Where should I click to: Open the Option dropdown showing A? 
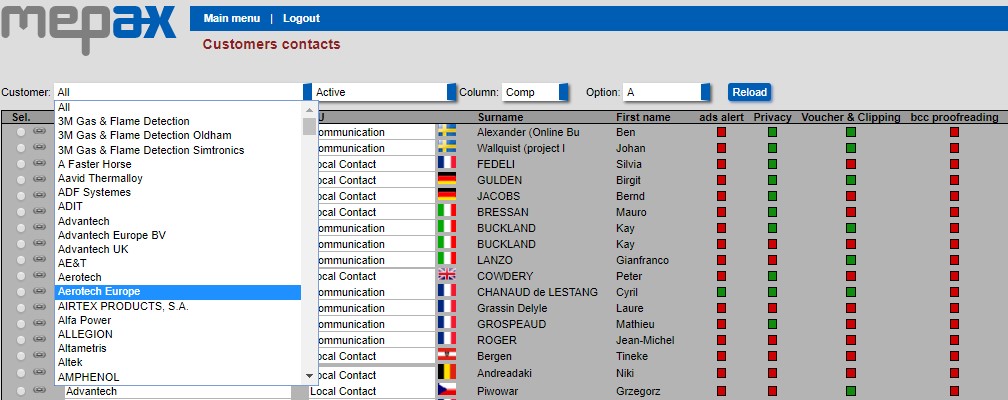667,92
